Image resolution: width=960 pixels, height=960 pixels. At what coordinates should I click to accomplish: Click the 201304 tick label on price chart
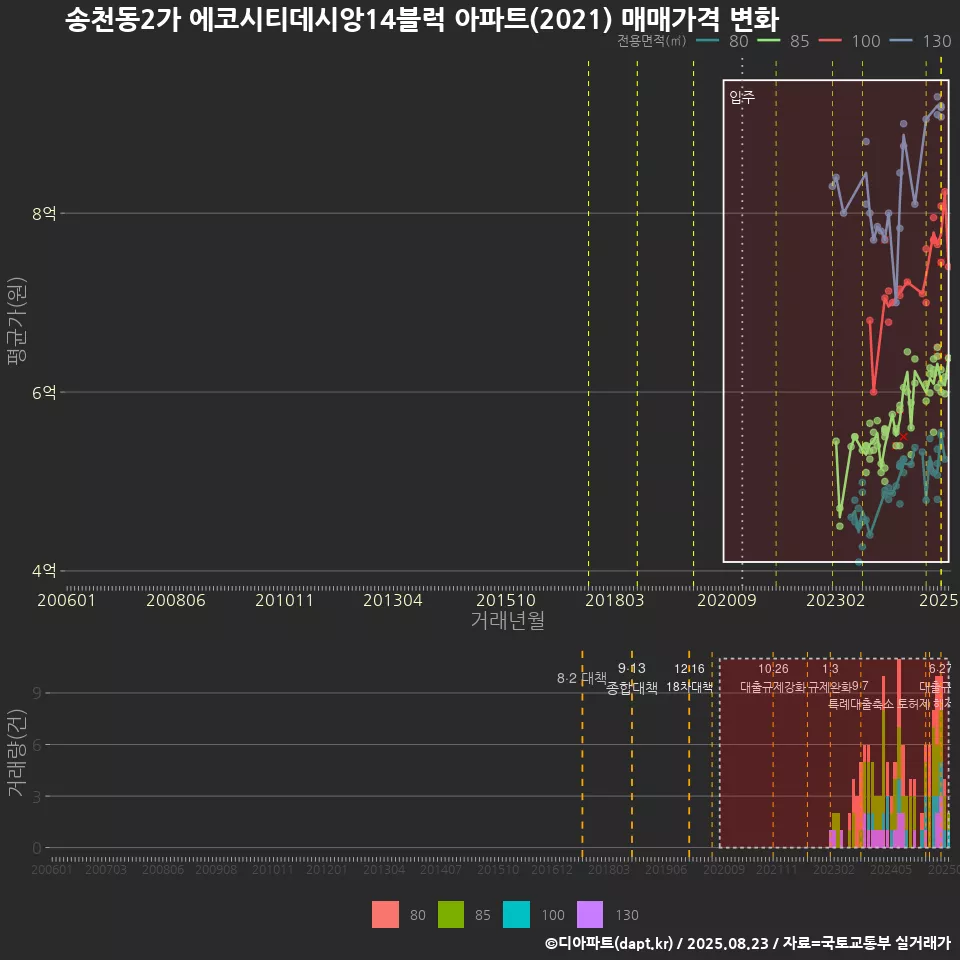[393, 600]
